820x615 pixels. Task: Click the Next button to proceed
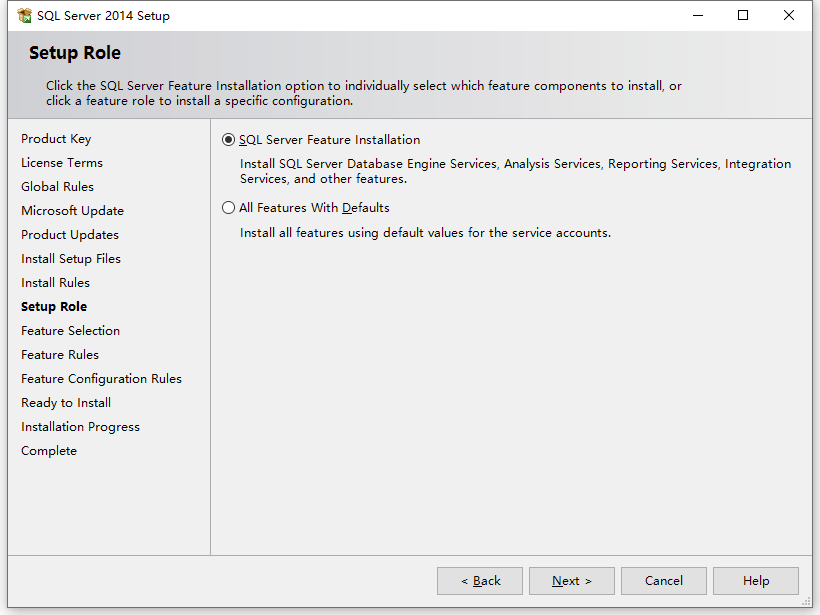(571, 580)
